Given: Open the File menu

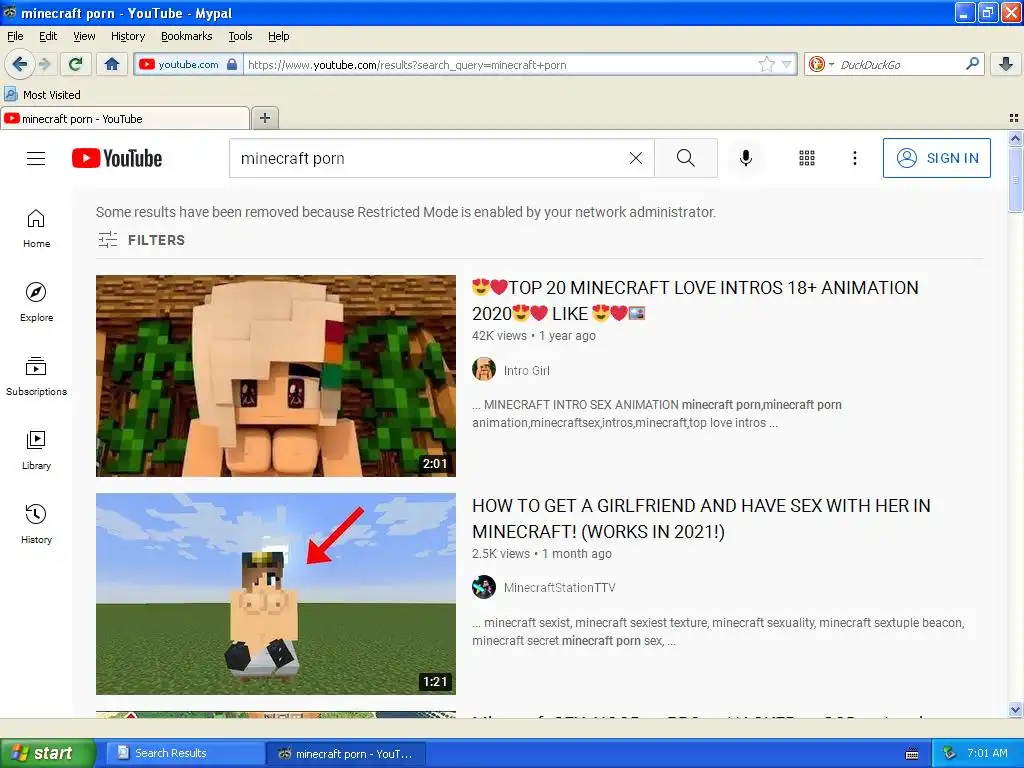Looking at the screenshot, I should [15, 36].
